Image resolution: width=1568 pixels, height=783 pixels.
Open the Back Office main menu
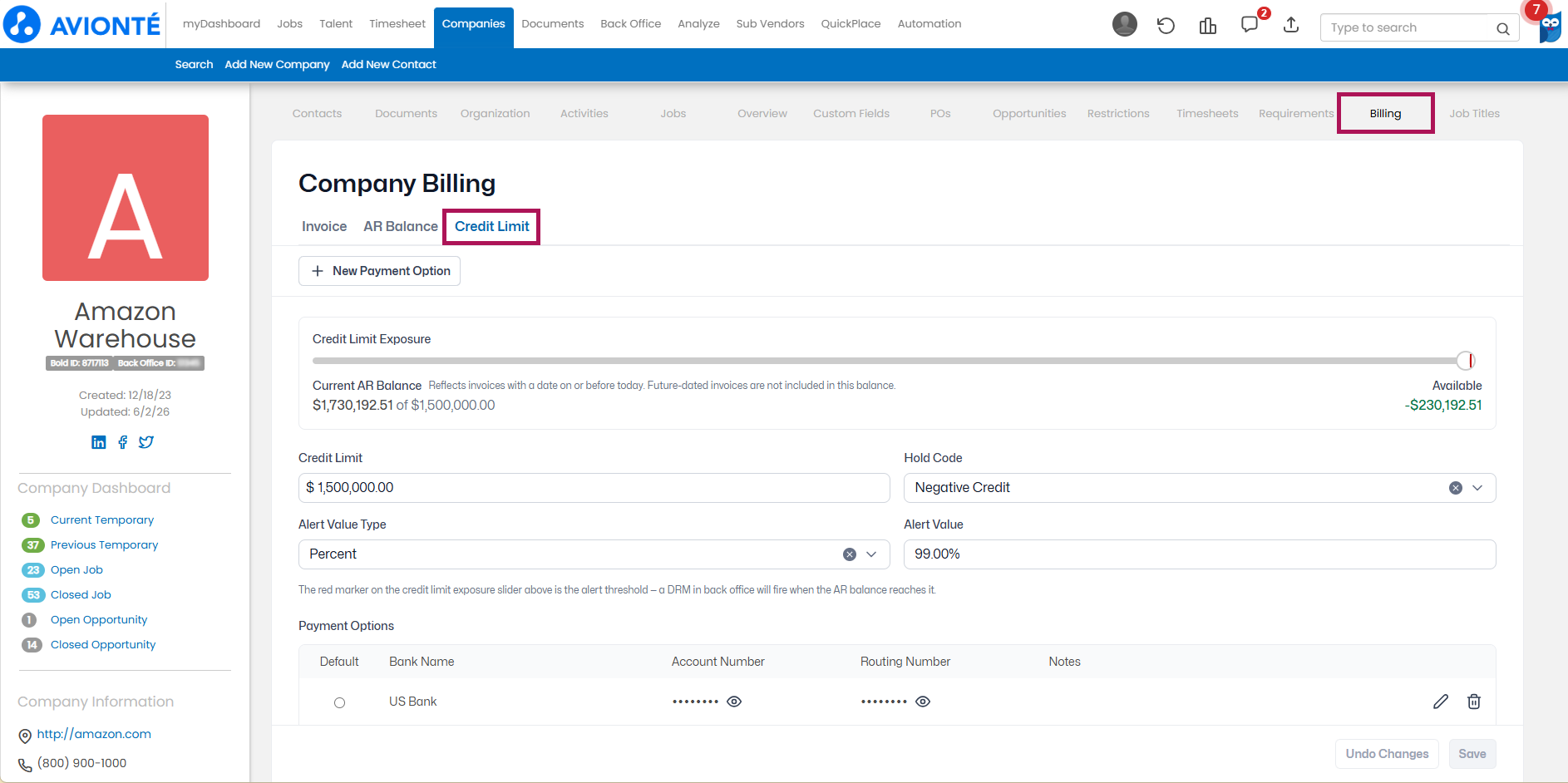coord(631,23)
